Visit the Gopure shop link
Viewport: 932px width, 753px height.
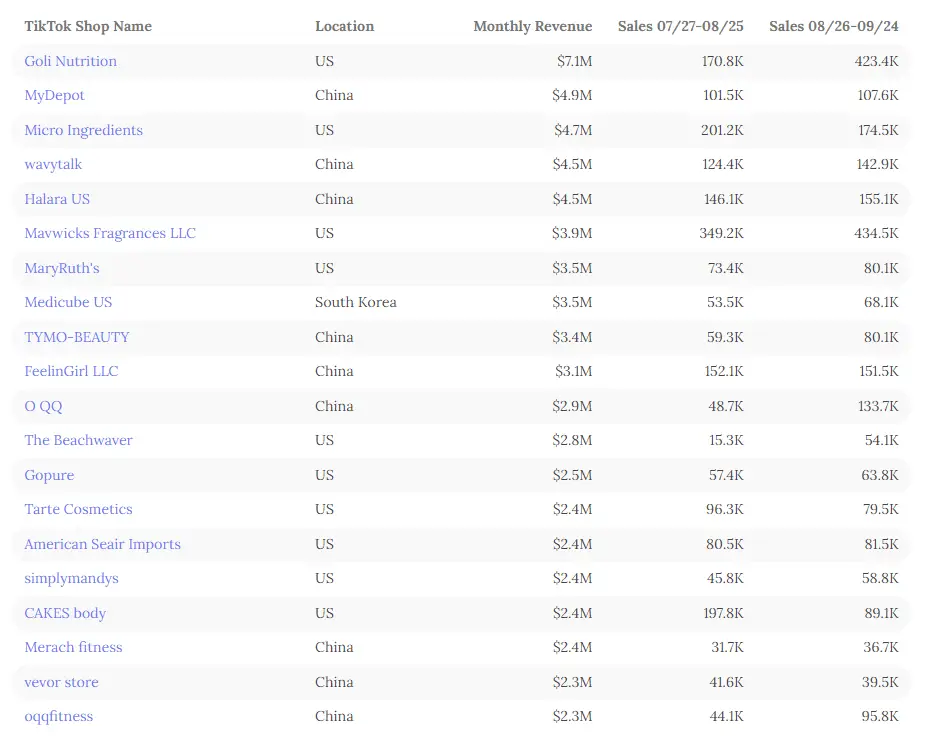click(49, 475)
